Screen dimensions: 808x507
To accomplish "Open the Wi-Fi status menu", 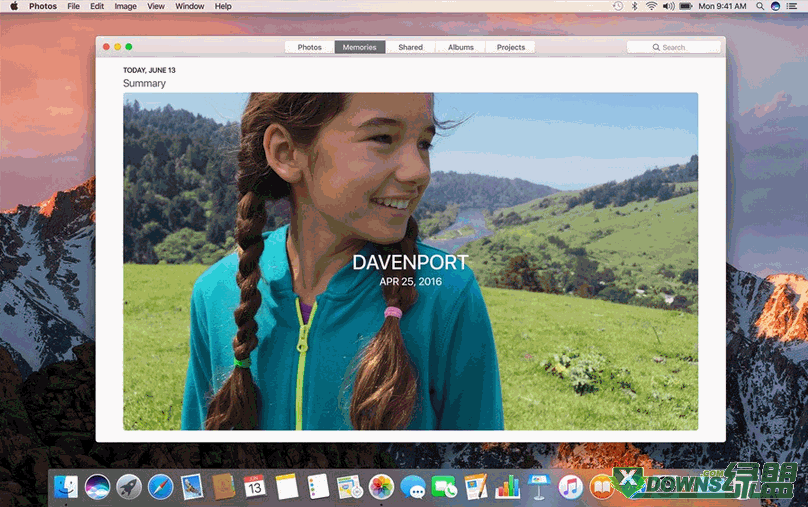I will (x=651, y=6).
